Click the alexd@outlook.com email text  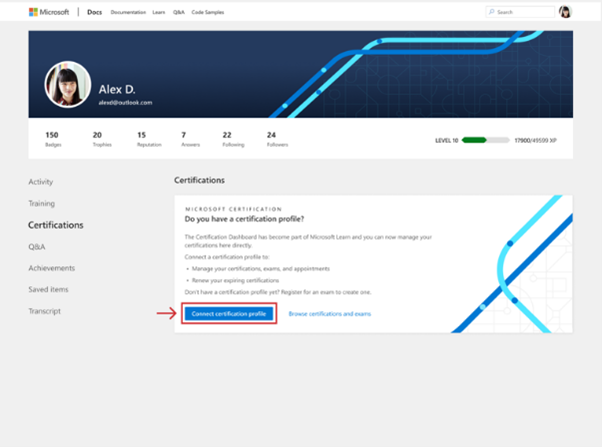(x=125, y=103)
